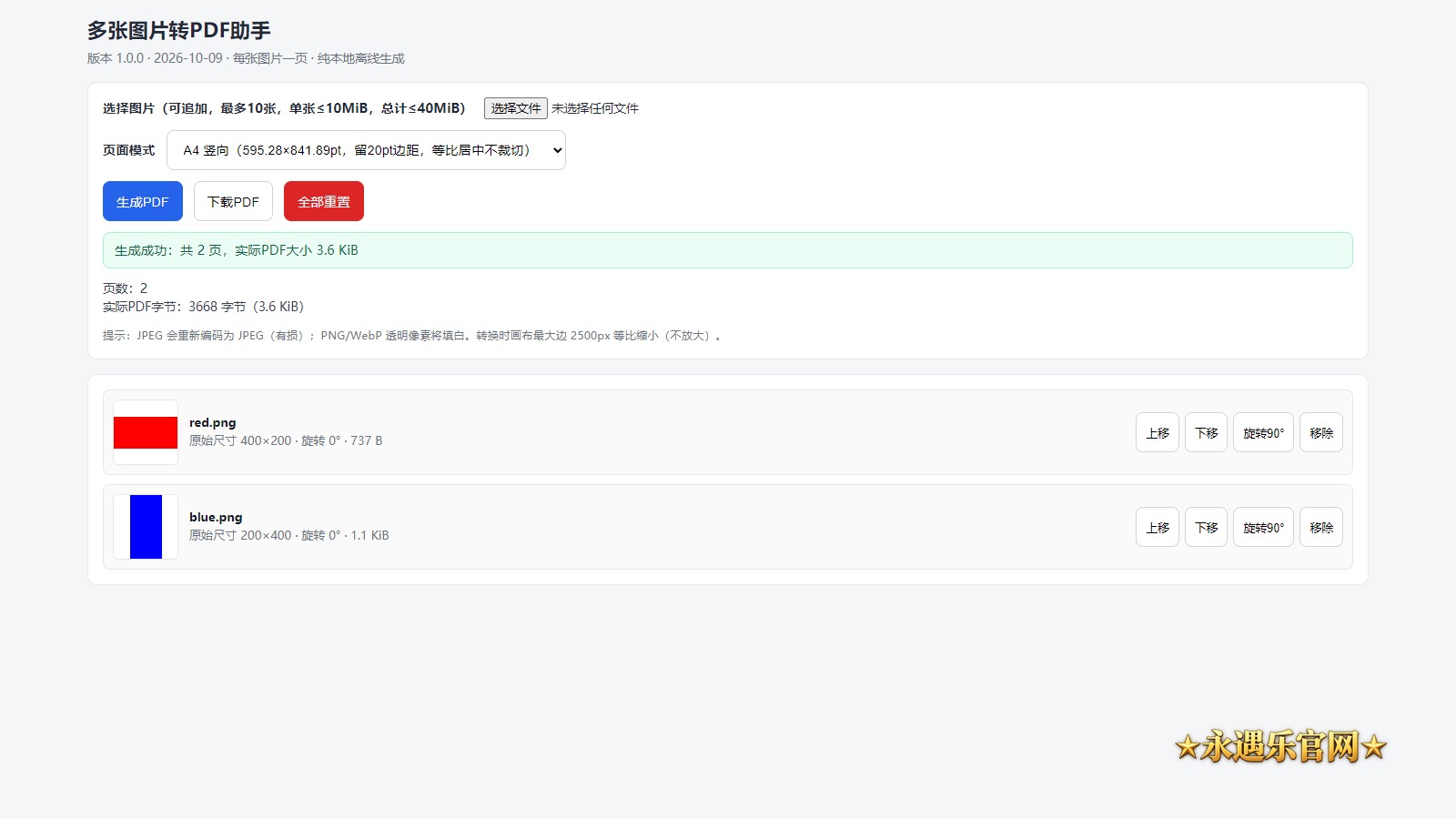
Task: Click the green 生成成功 status banner
Action: [x=728, y=250]
